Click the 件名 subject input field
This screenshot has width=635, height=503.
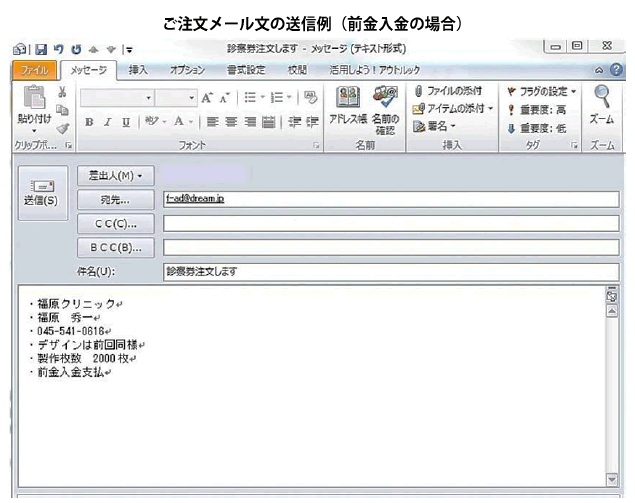coord(390,271)
